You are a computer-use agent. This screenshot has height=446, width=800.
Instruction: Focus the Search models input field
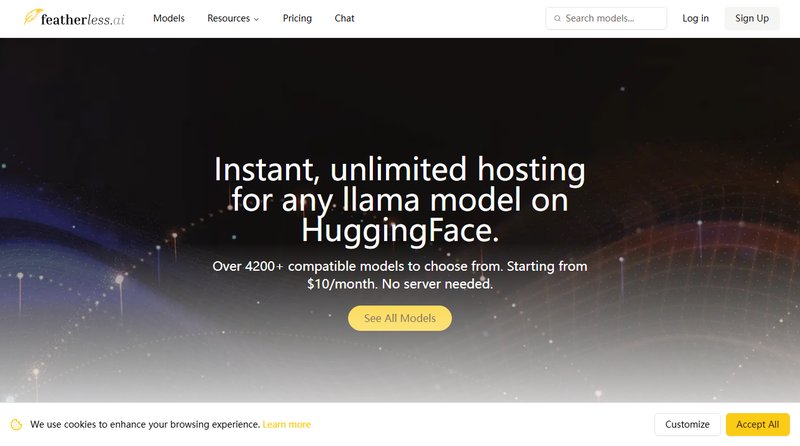pos(606,18)
